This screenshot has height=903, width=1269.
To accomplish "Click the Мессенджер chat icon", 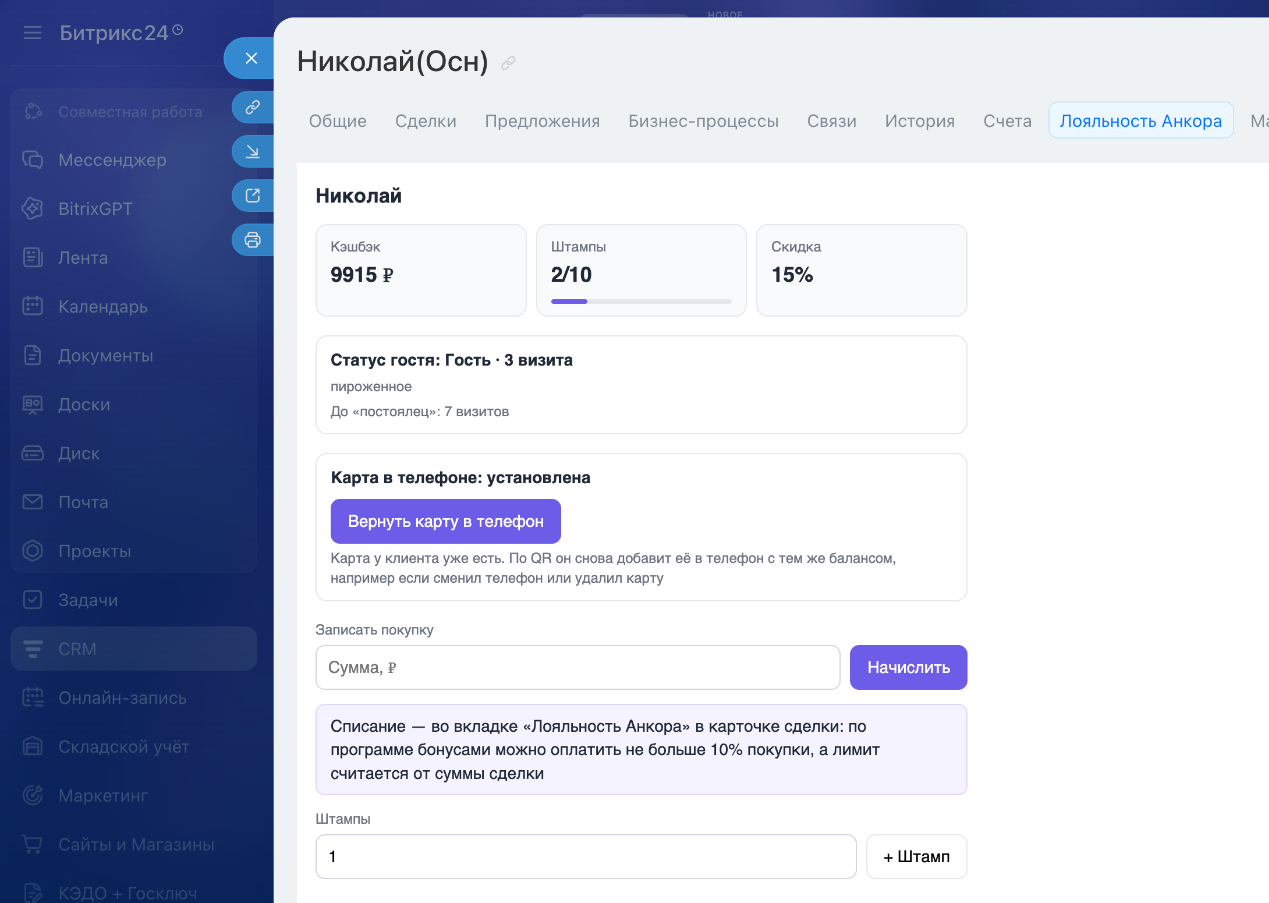I will point(33,160).
